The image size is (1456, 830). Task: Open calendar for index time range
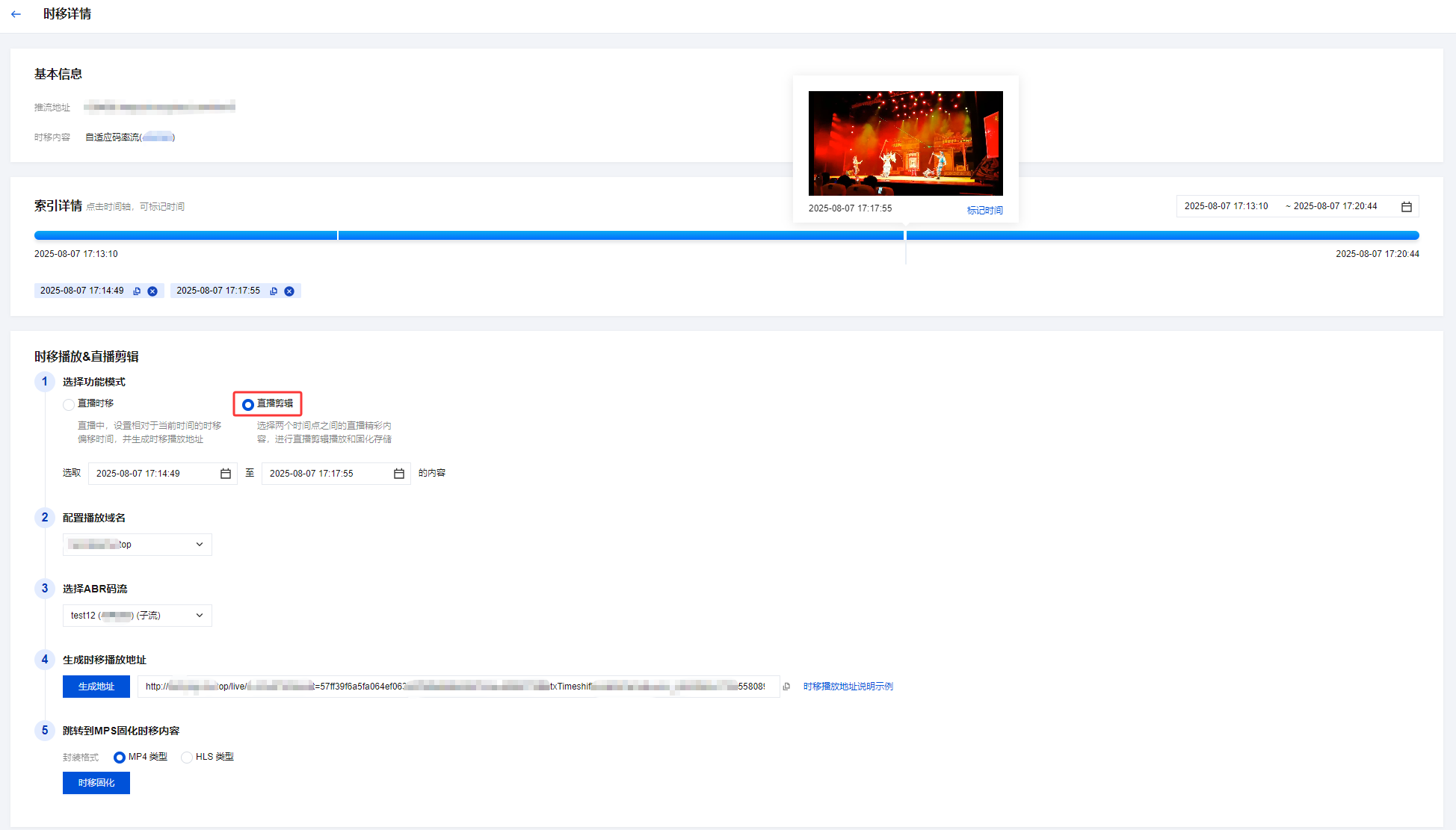click(x=1406, y=207)
